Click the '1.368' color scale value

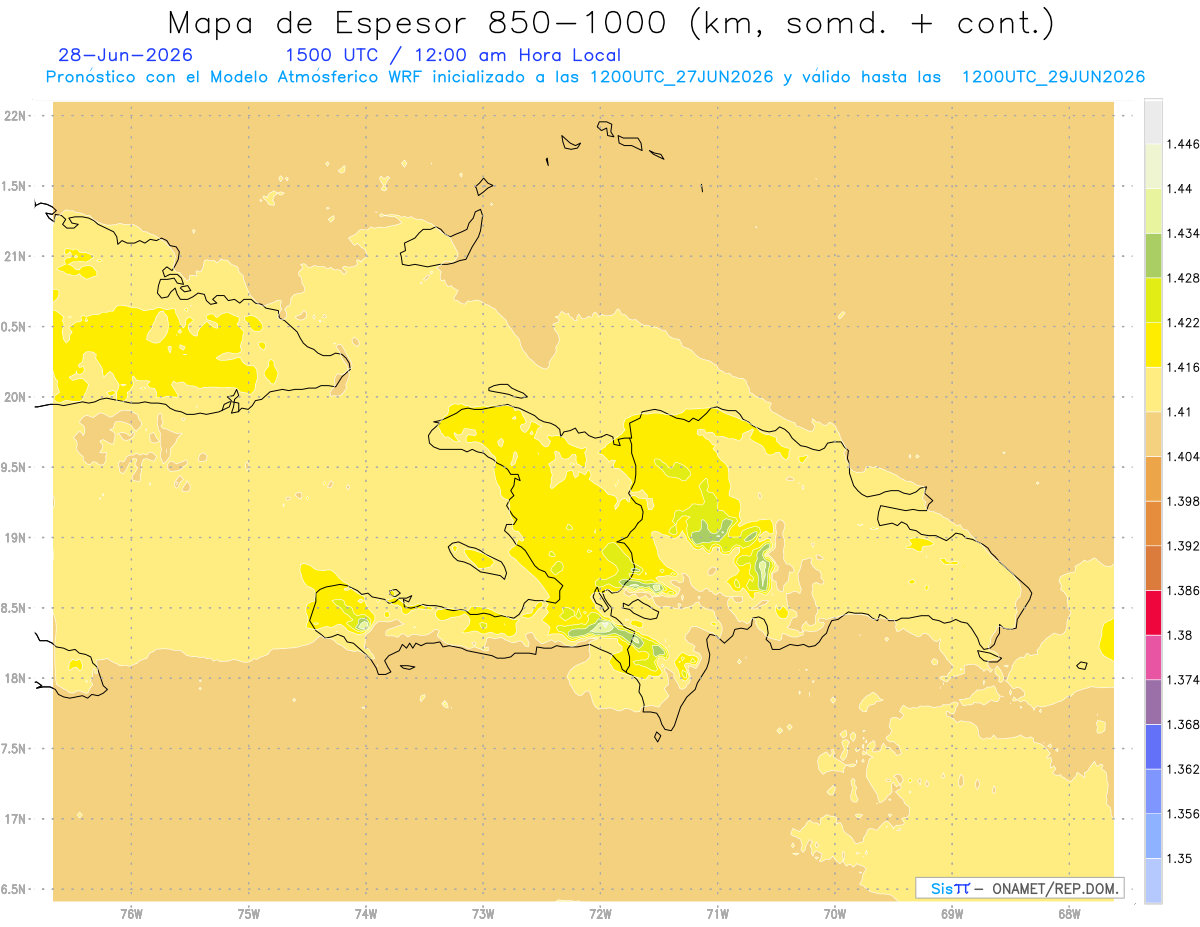pyautogui.click(x=1182, y=725)
